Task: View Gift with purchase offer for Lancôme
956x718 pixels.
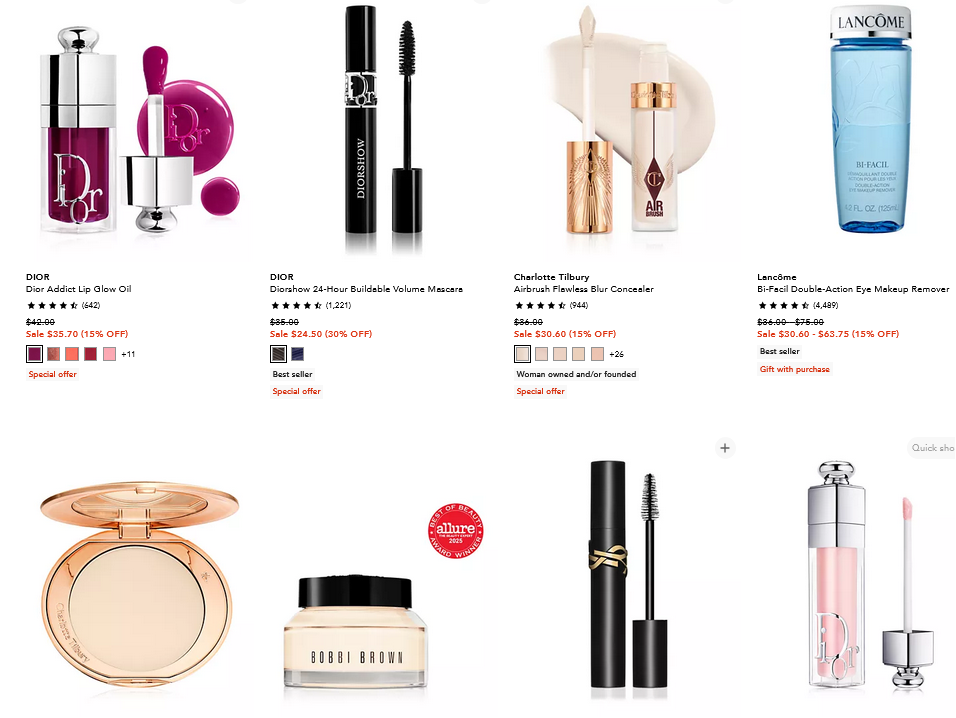Action: pyautogui.click(x=794, y=369)
